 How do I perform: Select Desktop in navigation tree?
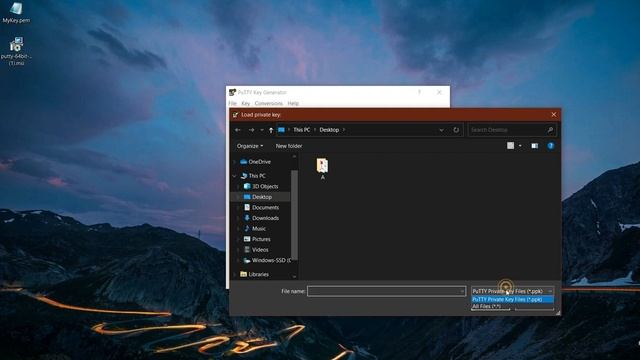[262, 197]
